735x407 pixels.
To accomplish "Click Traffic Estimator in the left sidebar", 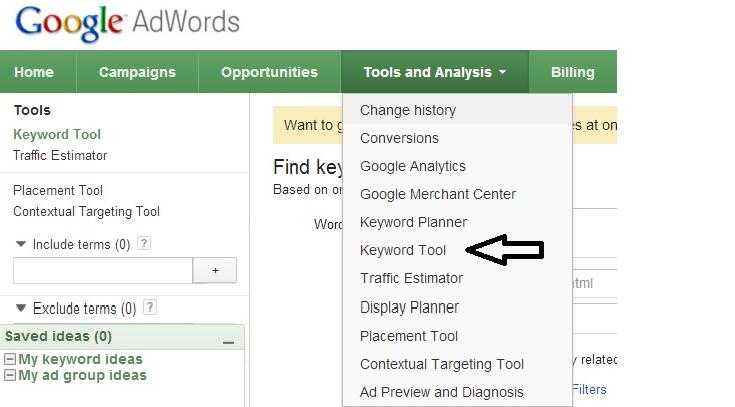I will tap(60, 155).
